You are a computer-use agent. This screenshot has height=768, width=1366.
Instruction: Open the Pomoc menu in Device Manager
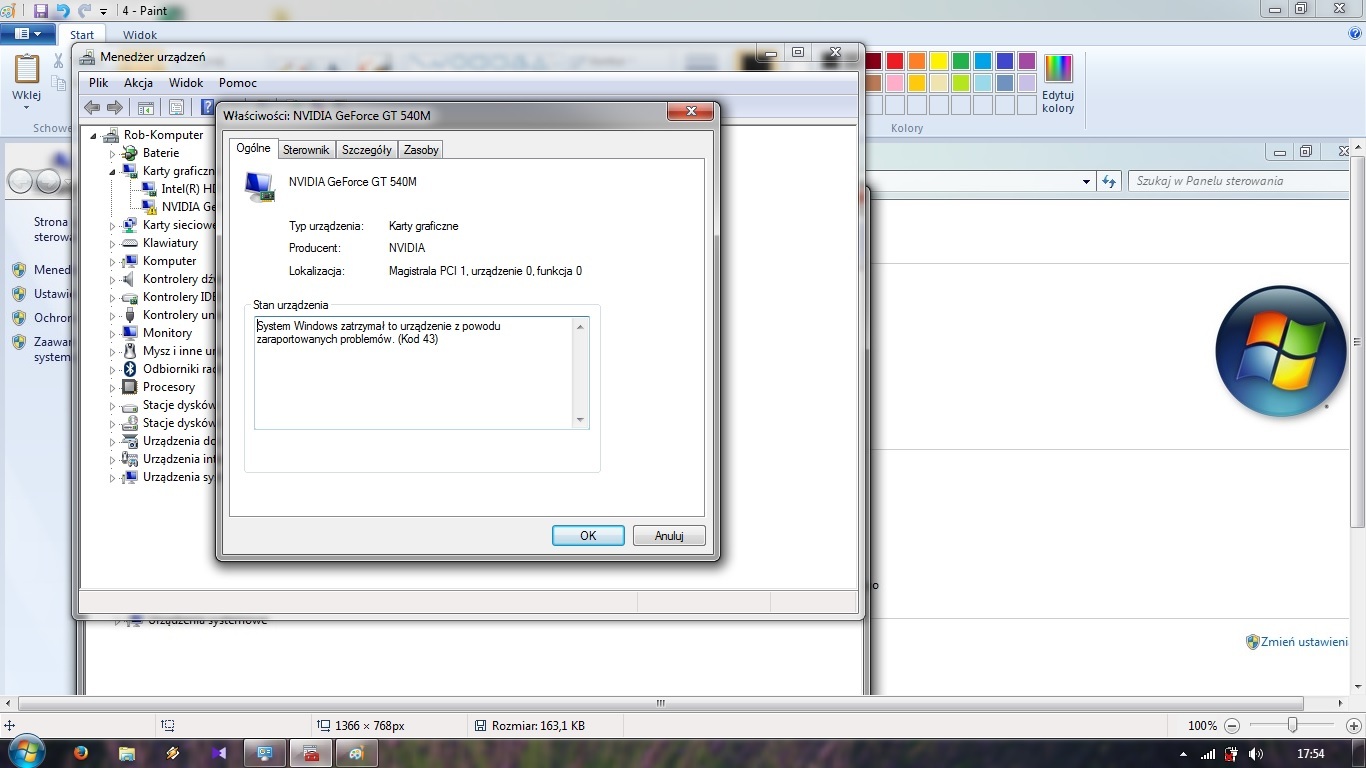[x=238, y=83]
